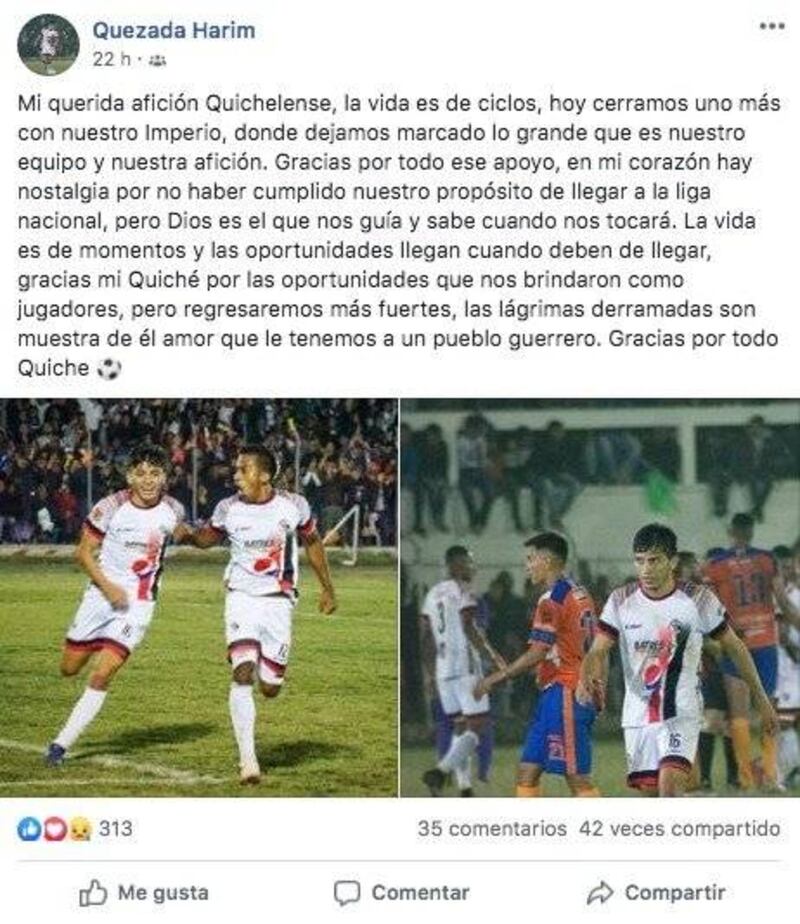Click the Comentar button label
The image size is (800, 924).
coord(421,893)
